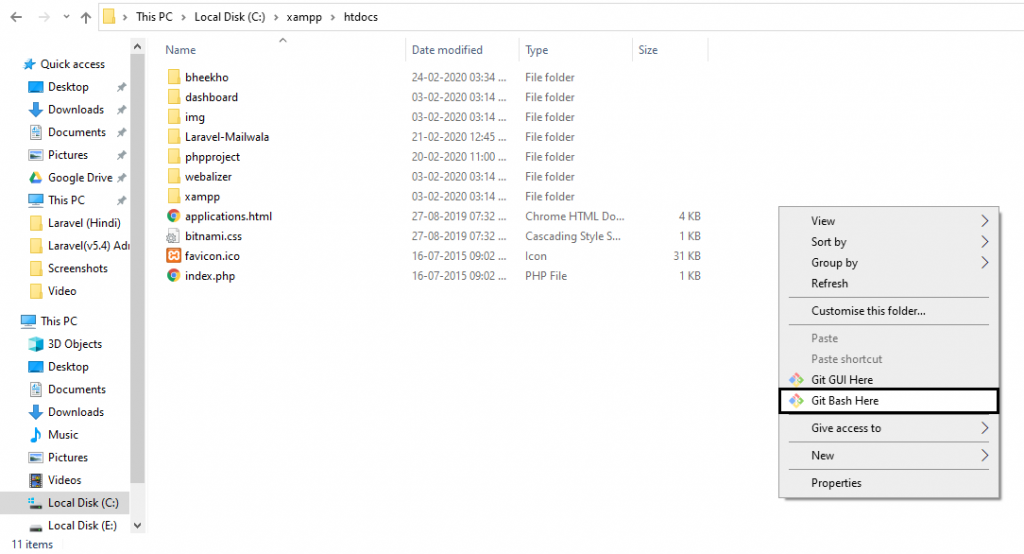Click the Music icon in the sidebar
1024x554 pixels.
(36, 435)
